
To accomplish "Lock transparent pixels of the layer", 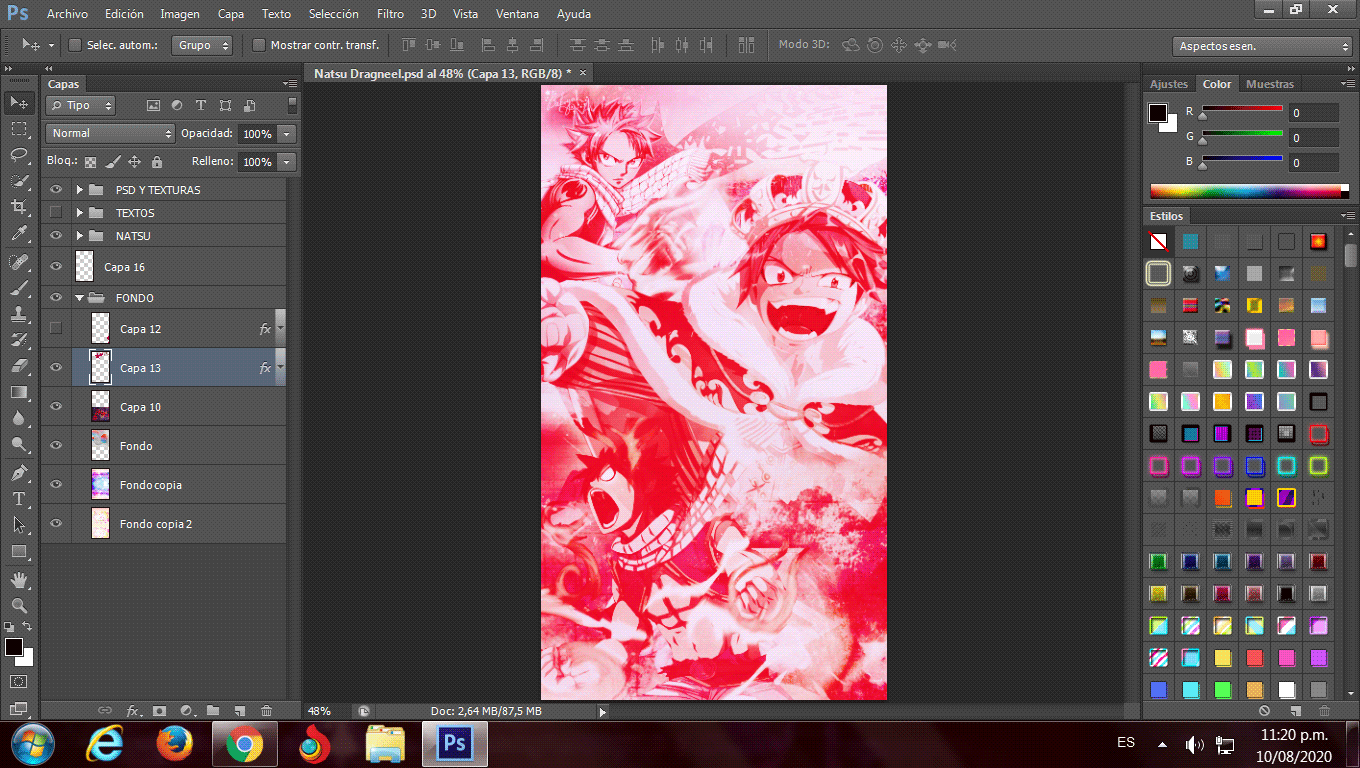I will pos(91,161).
